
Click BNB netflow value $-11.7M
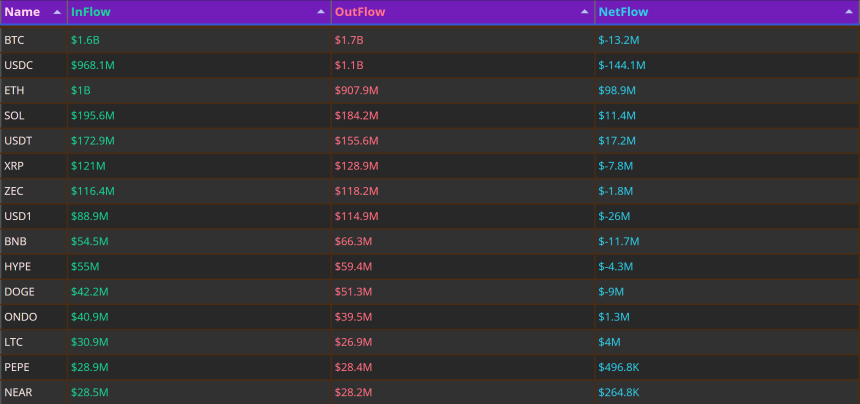pyautogui.click(x=619, y=242)
